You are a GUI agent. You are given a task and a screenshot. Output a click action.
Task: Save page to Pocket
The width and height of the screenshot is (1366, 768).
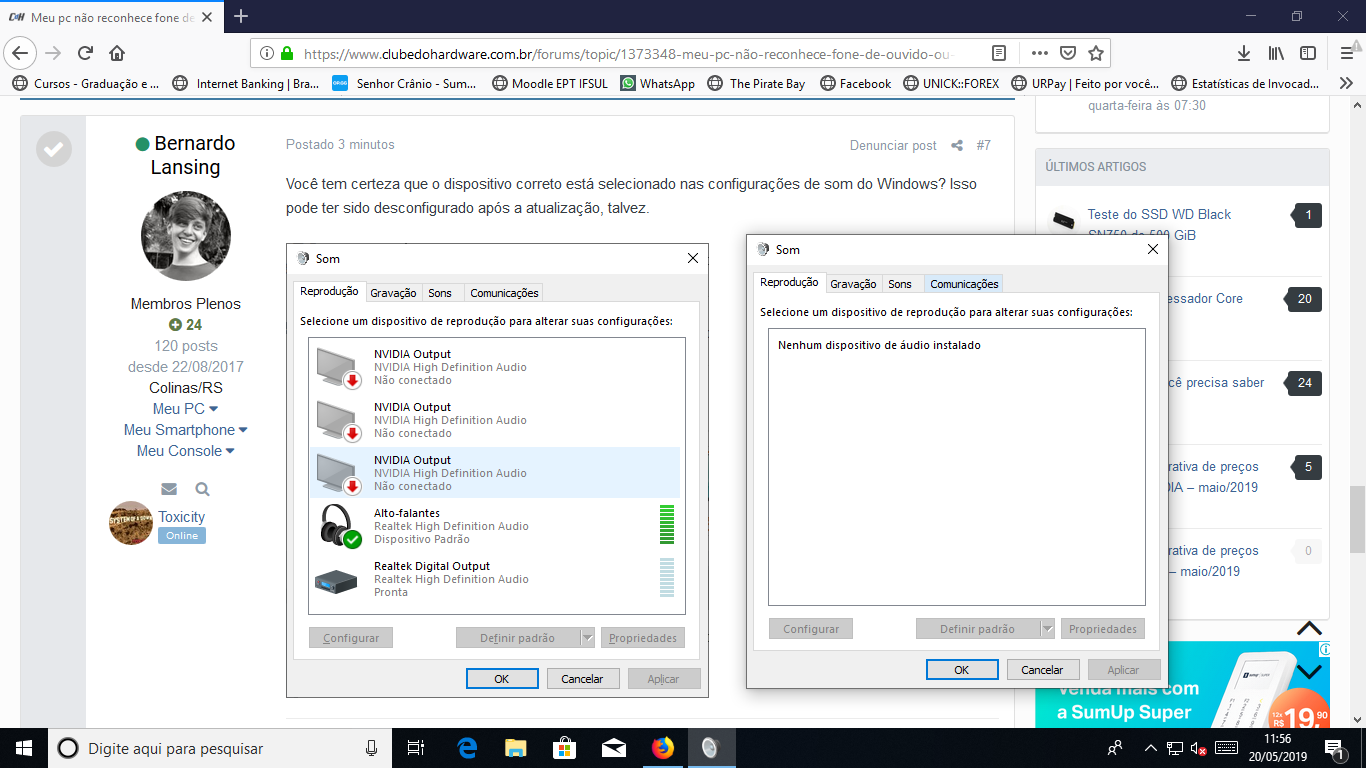[x=1067, y=53]
